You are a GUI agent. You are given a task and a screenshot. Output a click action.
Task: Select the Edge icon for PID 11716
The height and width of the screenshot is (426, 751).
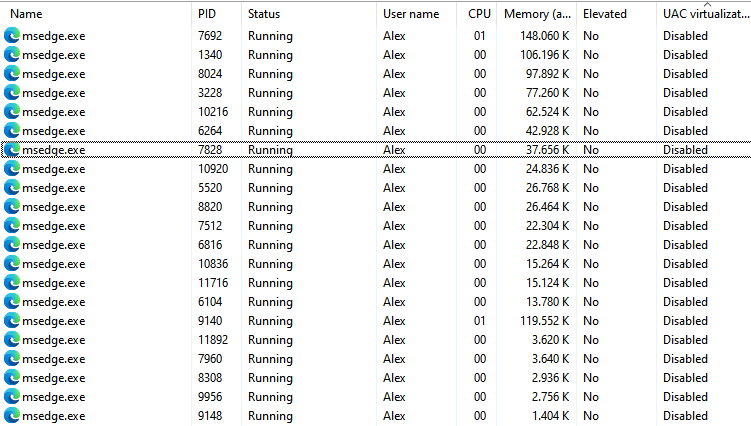point(12,283)
